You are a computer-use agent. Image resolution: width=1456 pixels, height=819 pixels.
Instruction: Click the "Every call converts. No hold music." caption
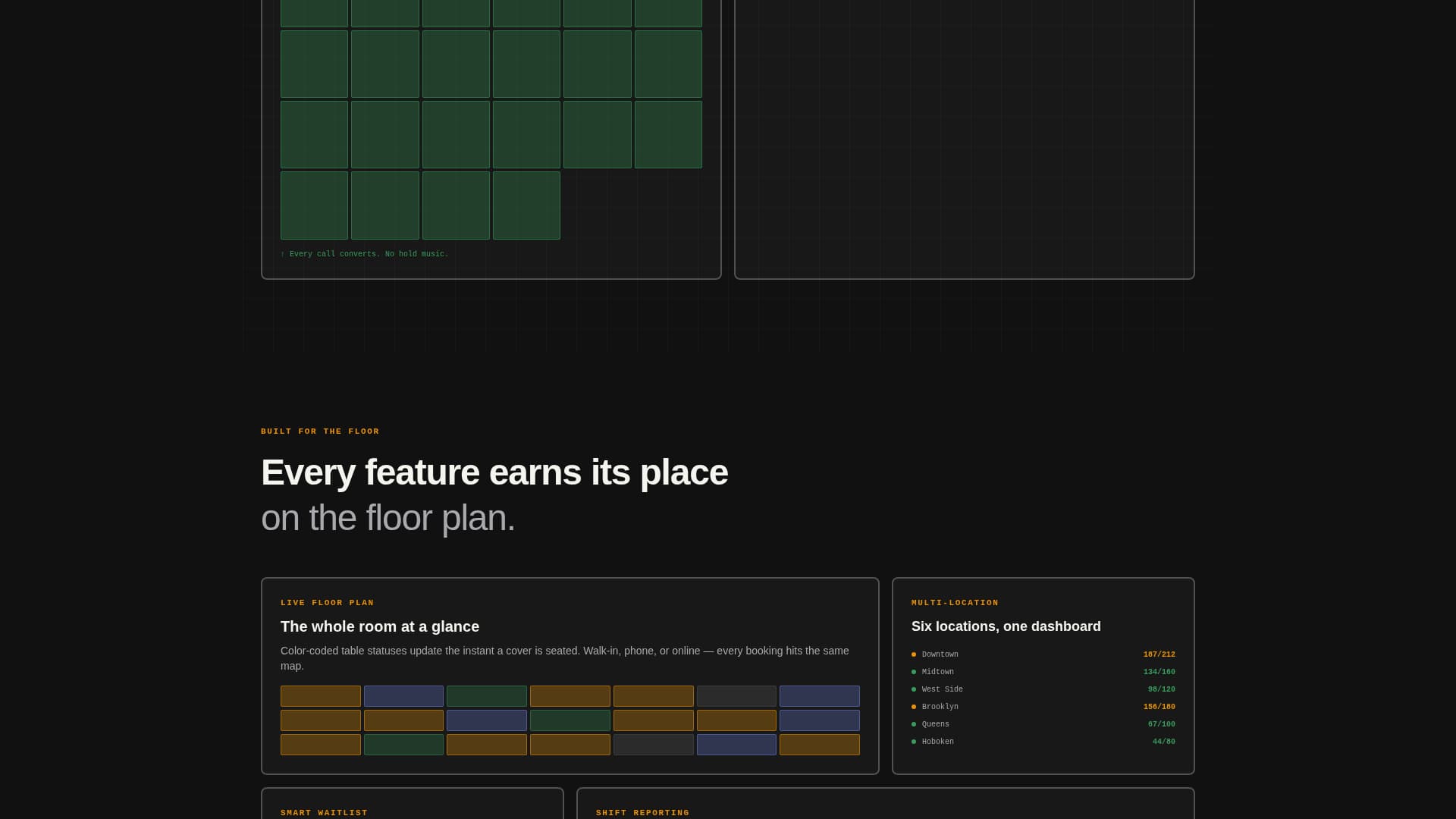pos(365,254)
